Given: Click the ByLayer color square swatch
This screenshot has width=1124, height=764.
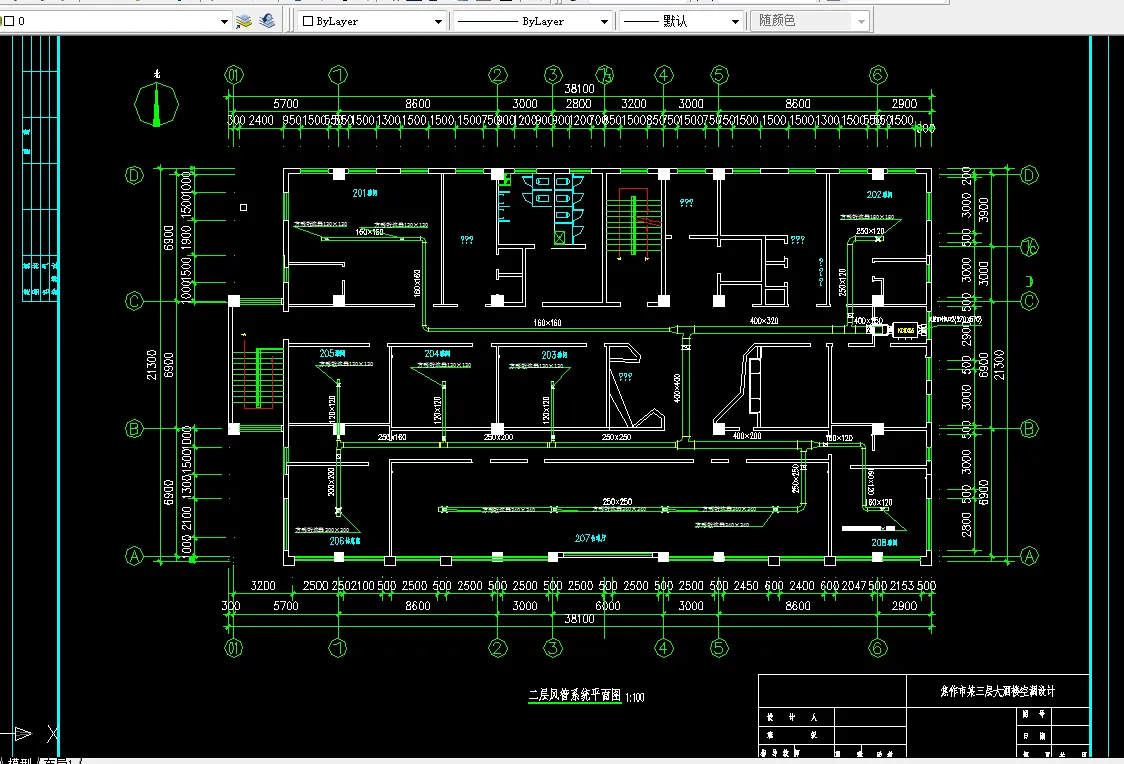Looking at the screenshot, I should pyautogui.click(x=308, y=22).
